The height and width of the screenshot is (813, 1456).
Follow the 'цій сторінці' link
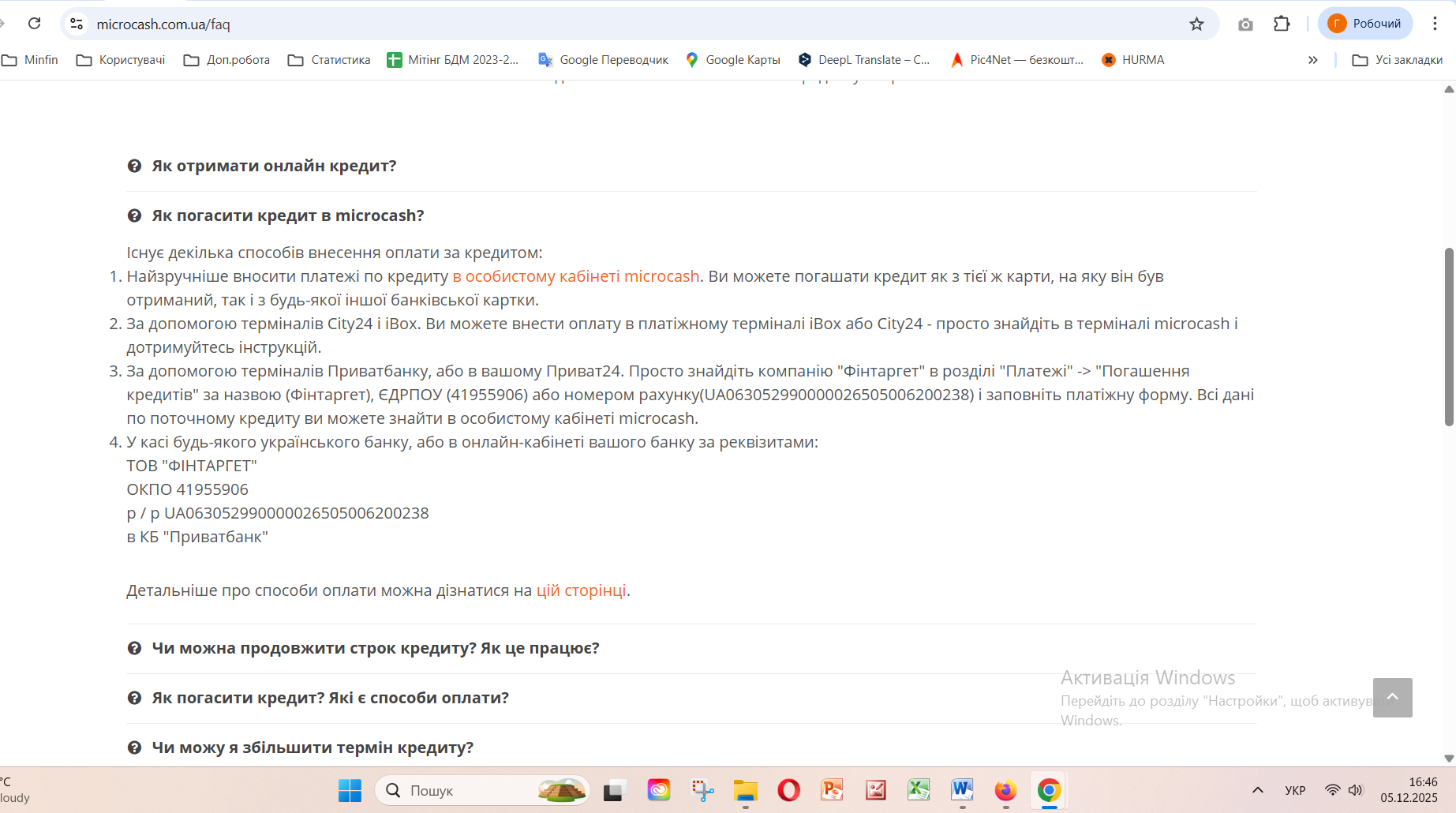[x=582, y=590]
